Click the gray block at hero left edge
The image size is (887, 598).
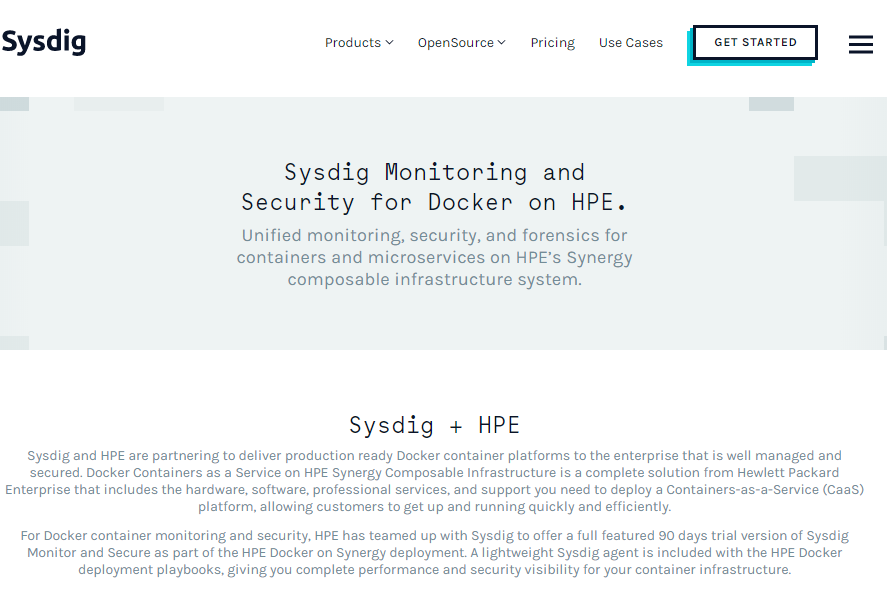click(x=14, y=223)
